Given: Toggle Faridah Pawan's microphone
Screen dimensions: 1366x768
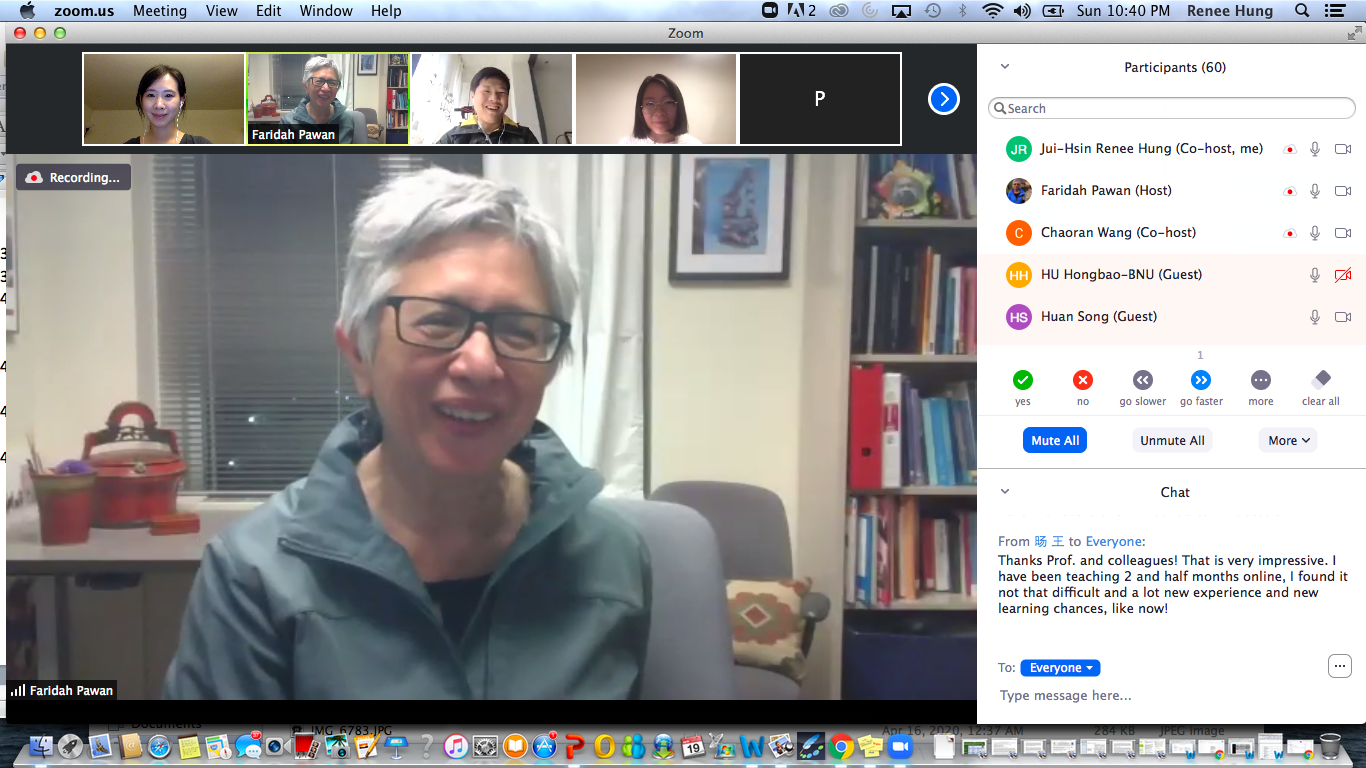Looking at the screenshot, I should click(1315, 191).
